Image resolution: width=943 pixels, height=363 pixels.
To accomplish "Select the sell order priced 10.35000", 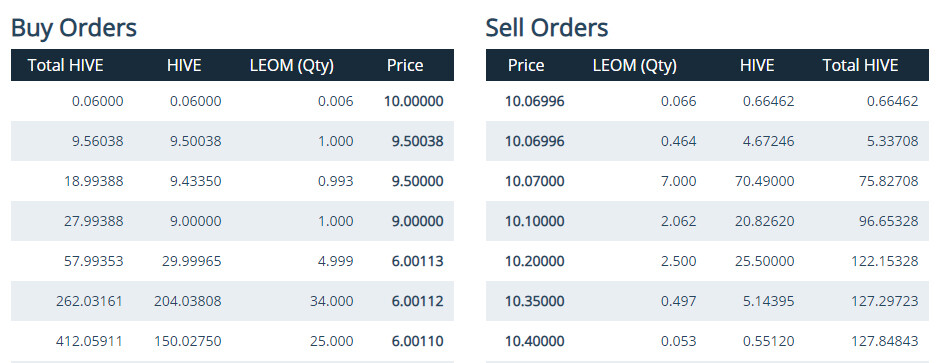I will pos(707,301).
